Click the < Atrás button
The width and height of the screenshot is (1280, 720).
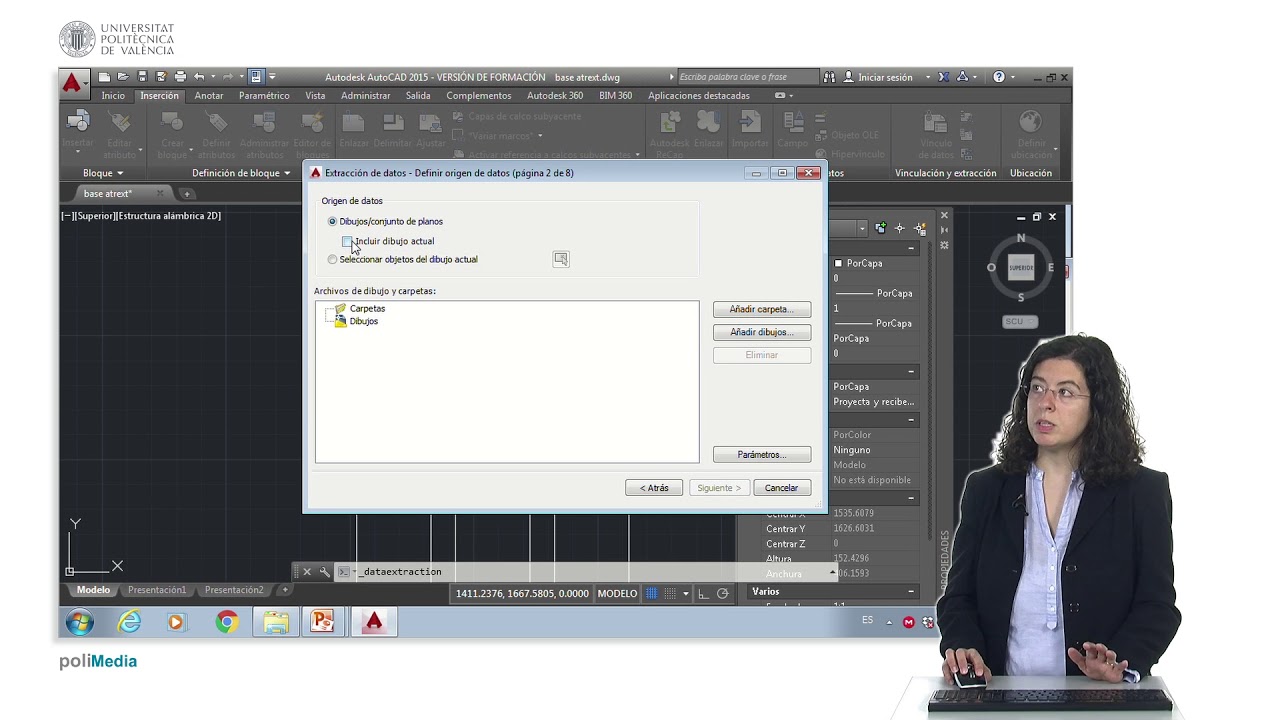pos(654,488)
